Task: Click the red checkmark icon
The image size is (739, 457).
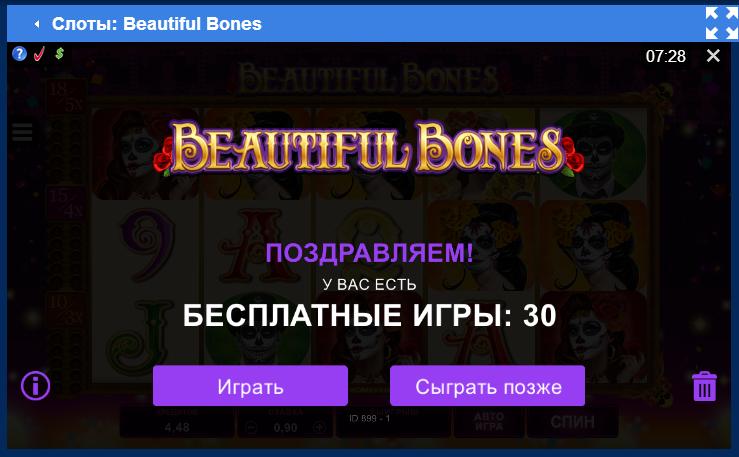Action: tap(39, 54)
